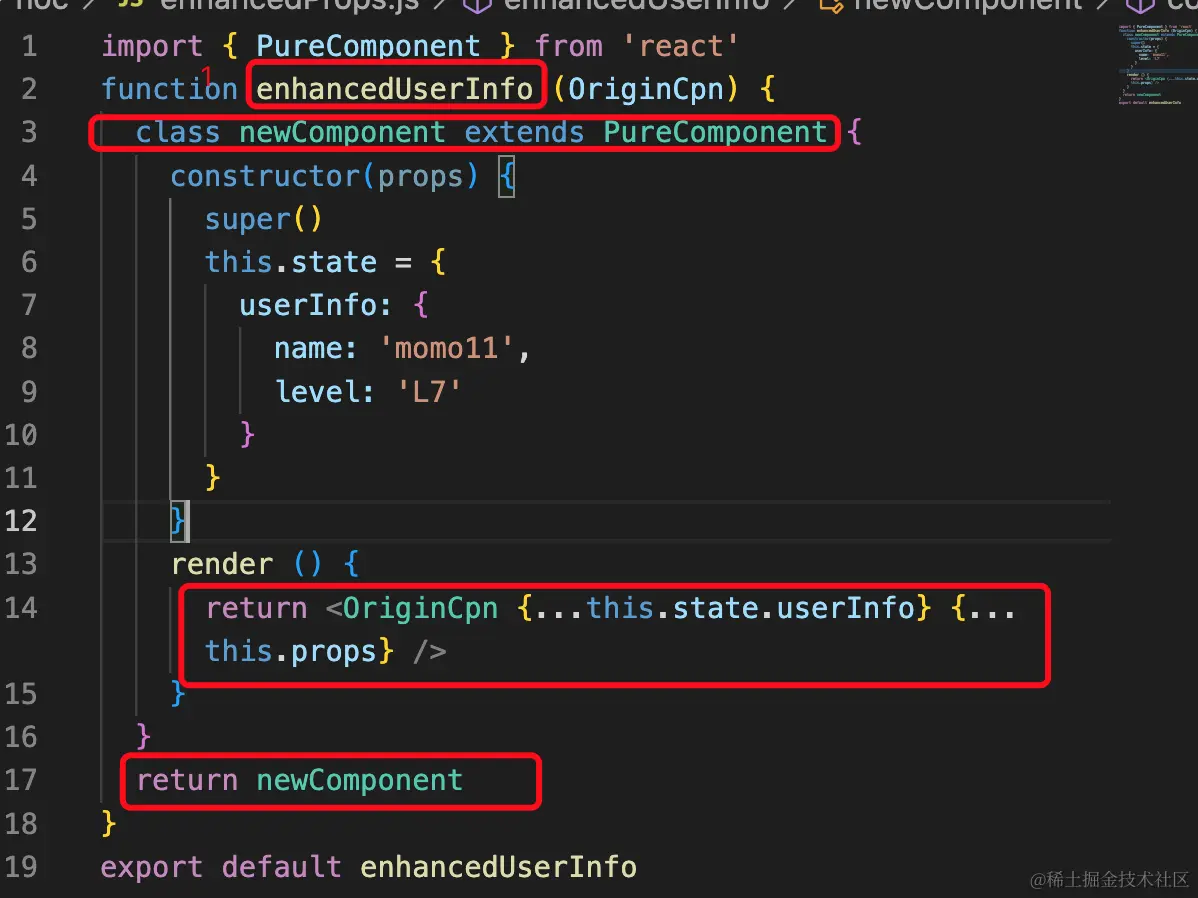The image size is (1198, 898).
Task: Click the minimap code preview
Action: (1157, 65)
